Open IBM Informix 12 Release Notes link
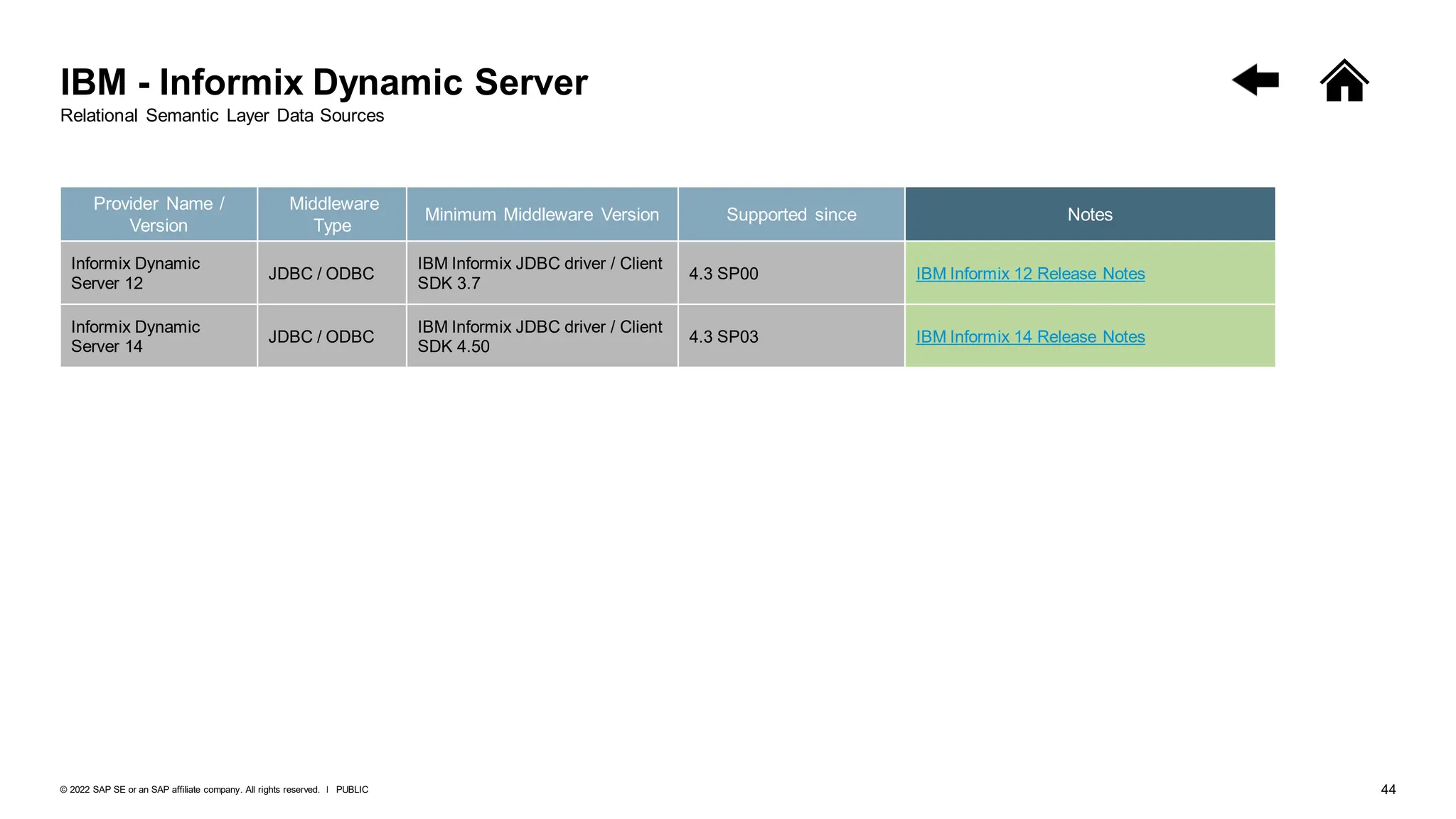Viewport: 1456px width, 819px height. point(1029,274)
